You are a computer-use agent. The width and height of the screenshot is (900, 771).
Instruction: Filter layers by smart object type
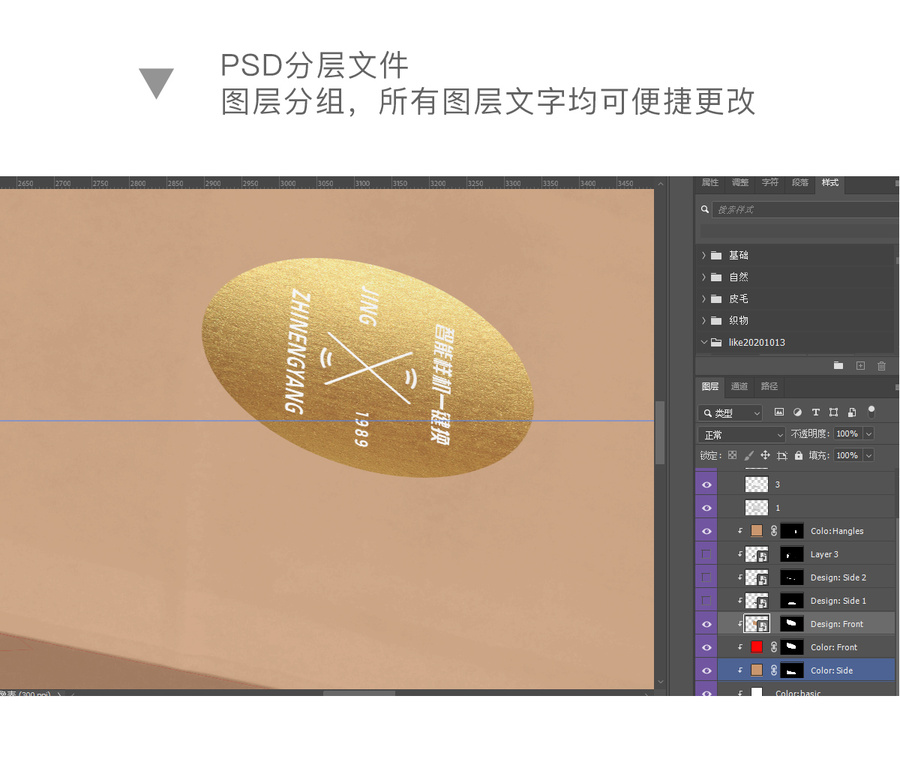852,412
